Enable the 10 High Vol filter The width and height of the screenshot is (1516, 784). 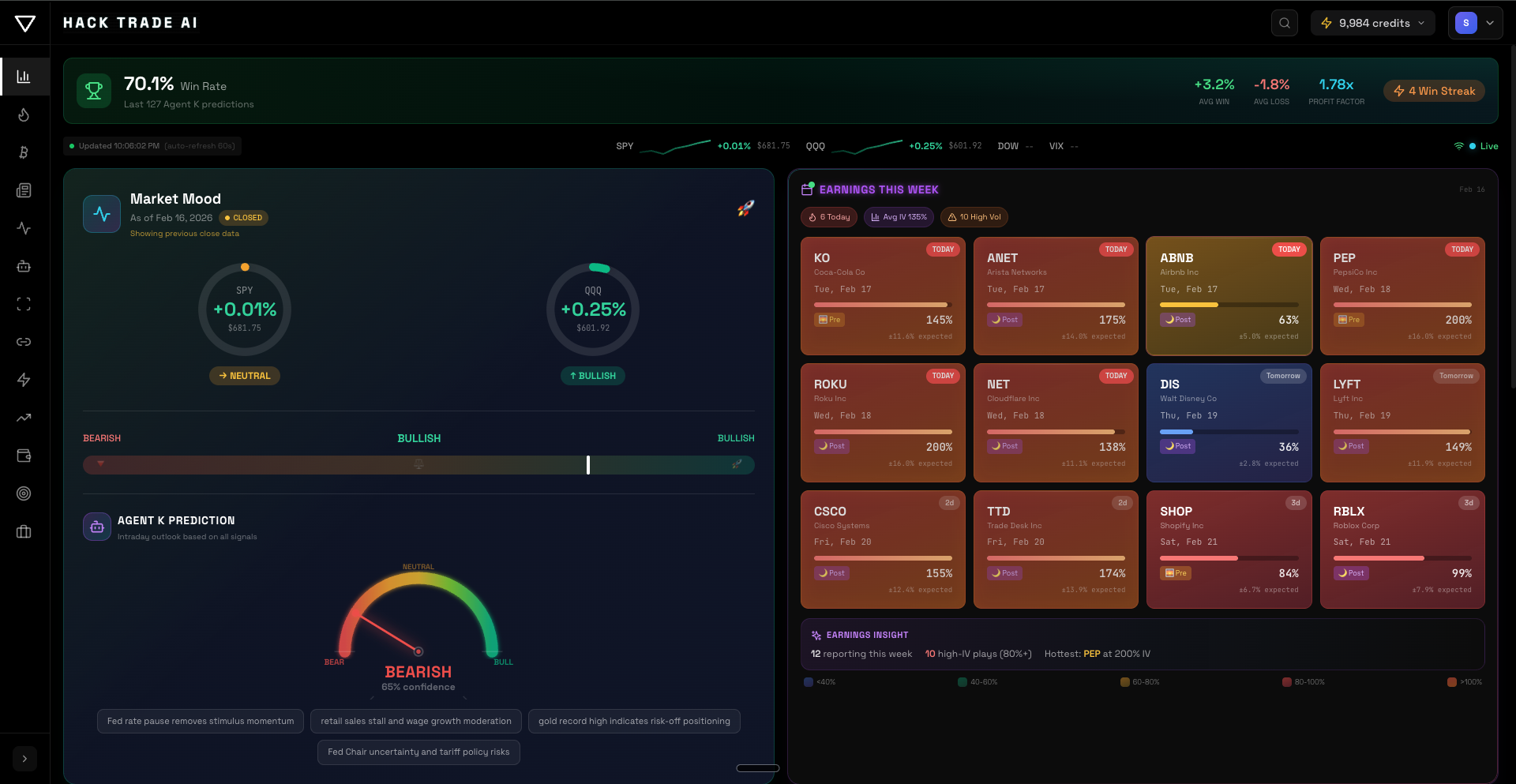tap(974, 216)
